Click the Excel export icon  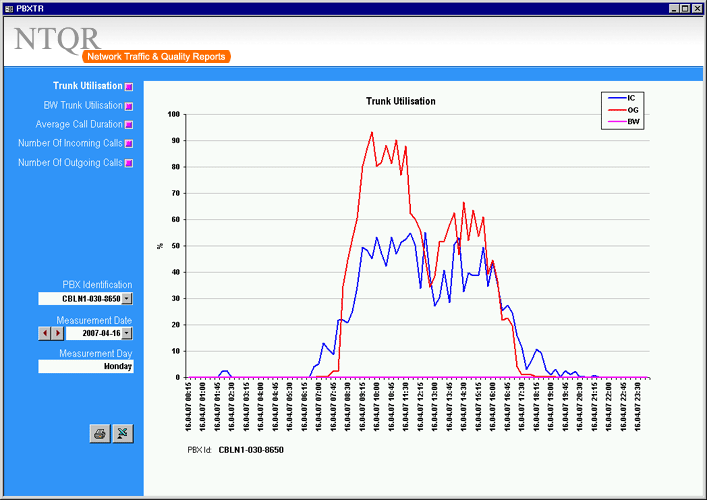click(x=122, y=433)
